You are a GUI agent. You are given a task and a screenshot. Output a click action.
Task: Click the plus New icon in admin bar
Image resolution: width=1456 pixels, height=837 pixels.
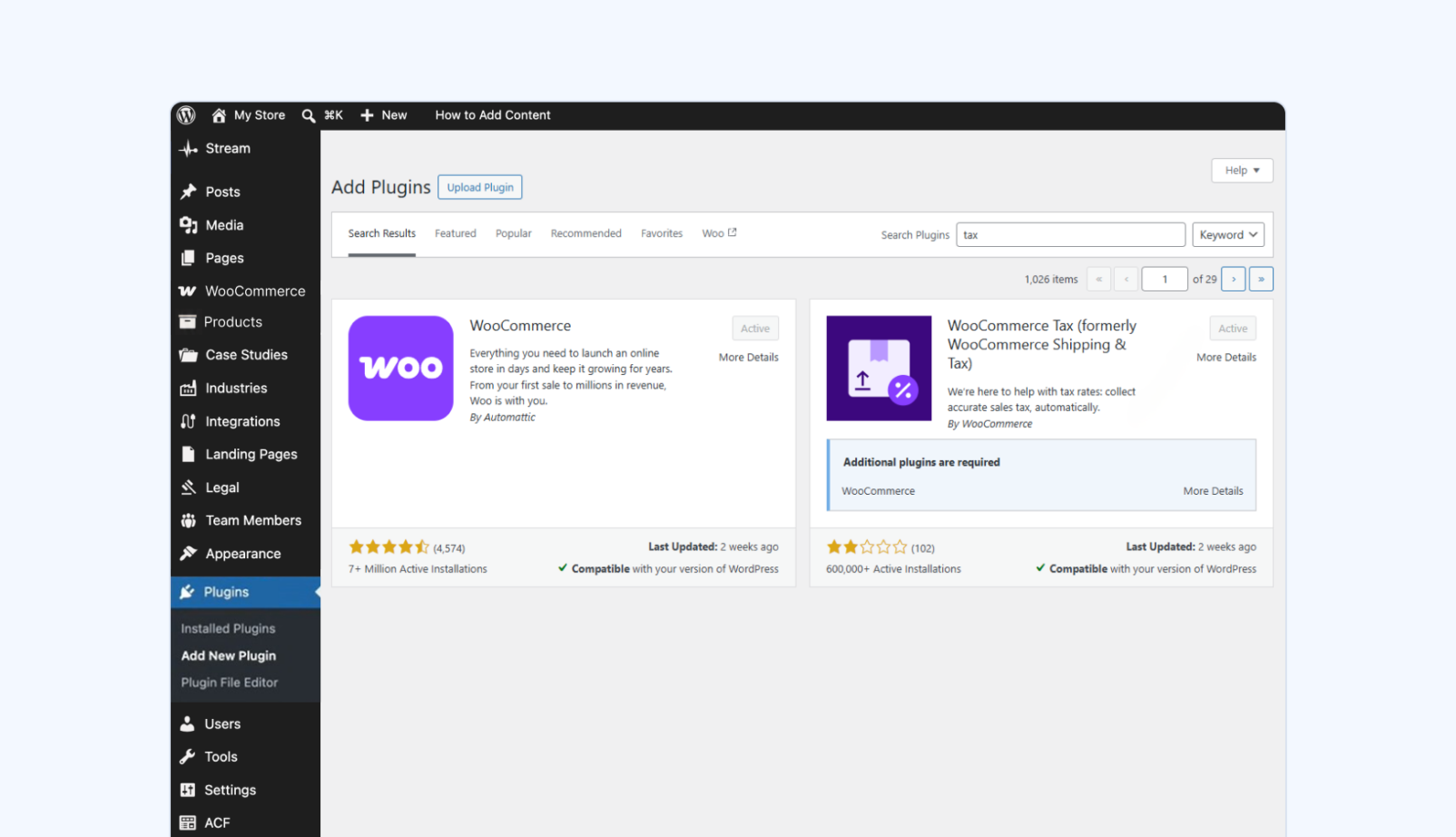click(367, 115)
